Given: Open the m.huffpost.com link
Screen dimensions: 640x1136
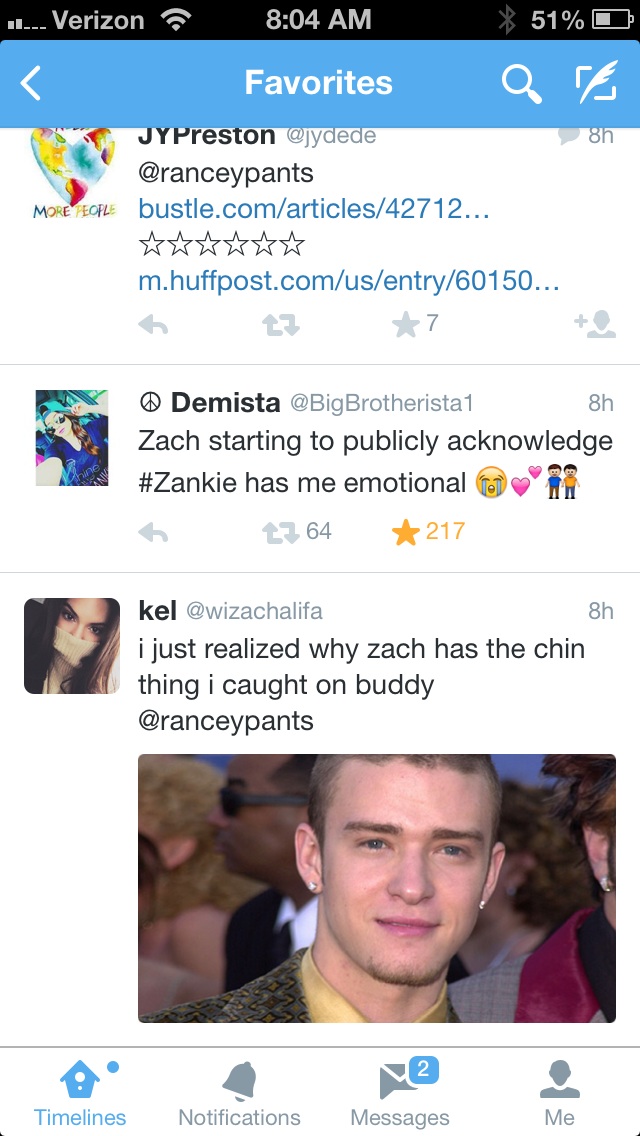Looking at the screenshot, I should (349, 281).
